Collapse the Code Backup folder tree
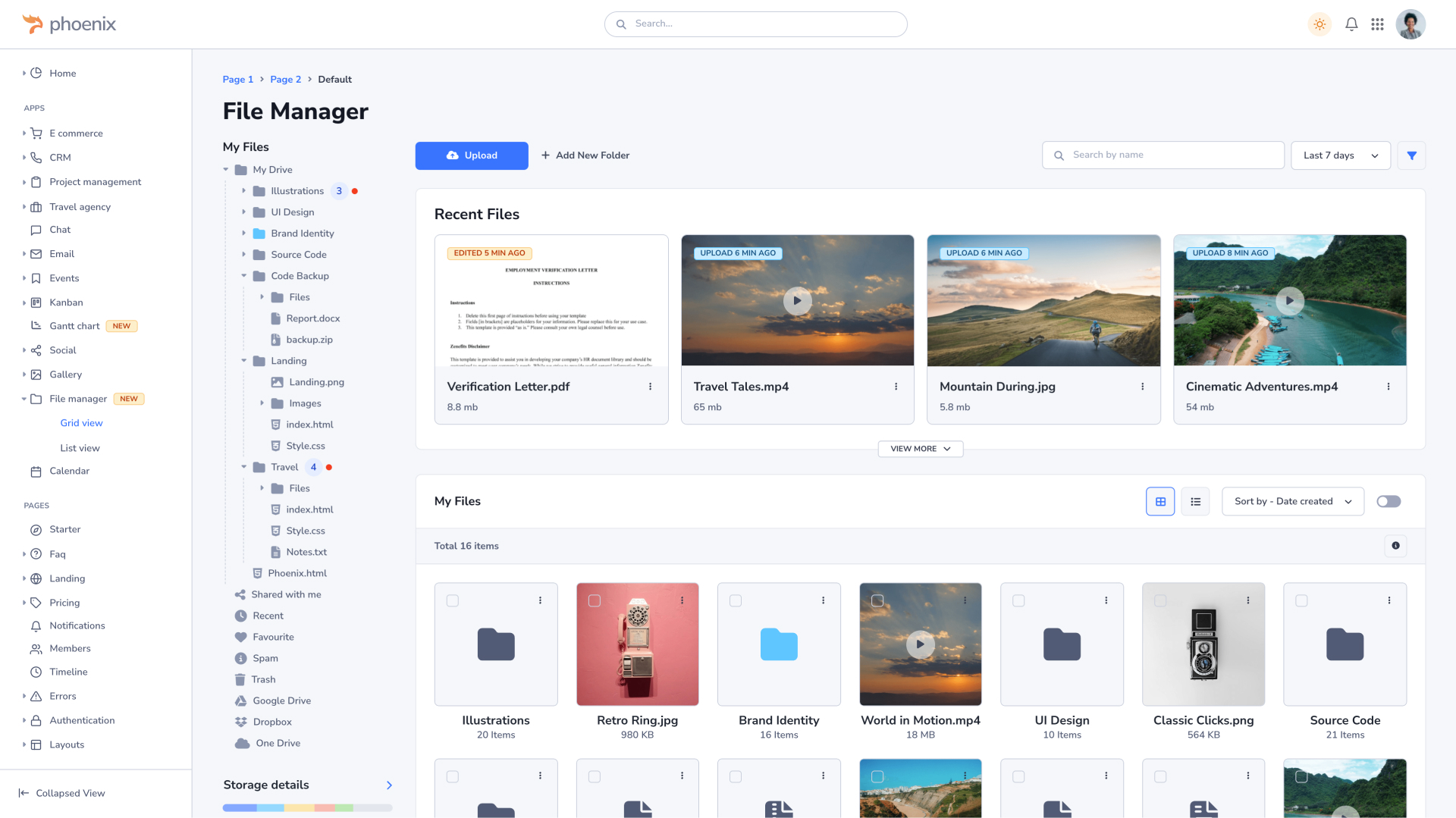The image size is (1456, 818). pos(244,276)
